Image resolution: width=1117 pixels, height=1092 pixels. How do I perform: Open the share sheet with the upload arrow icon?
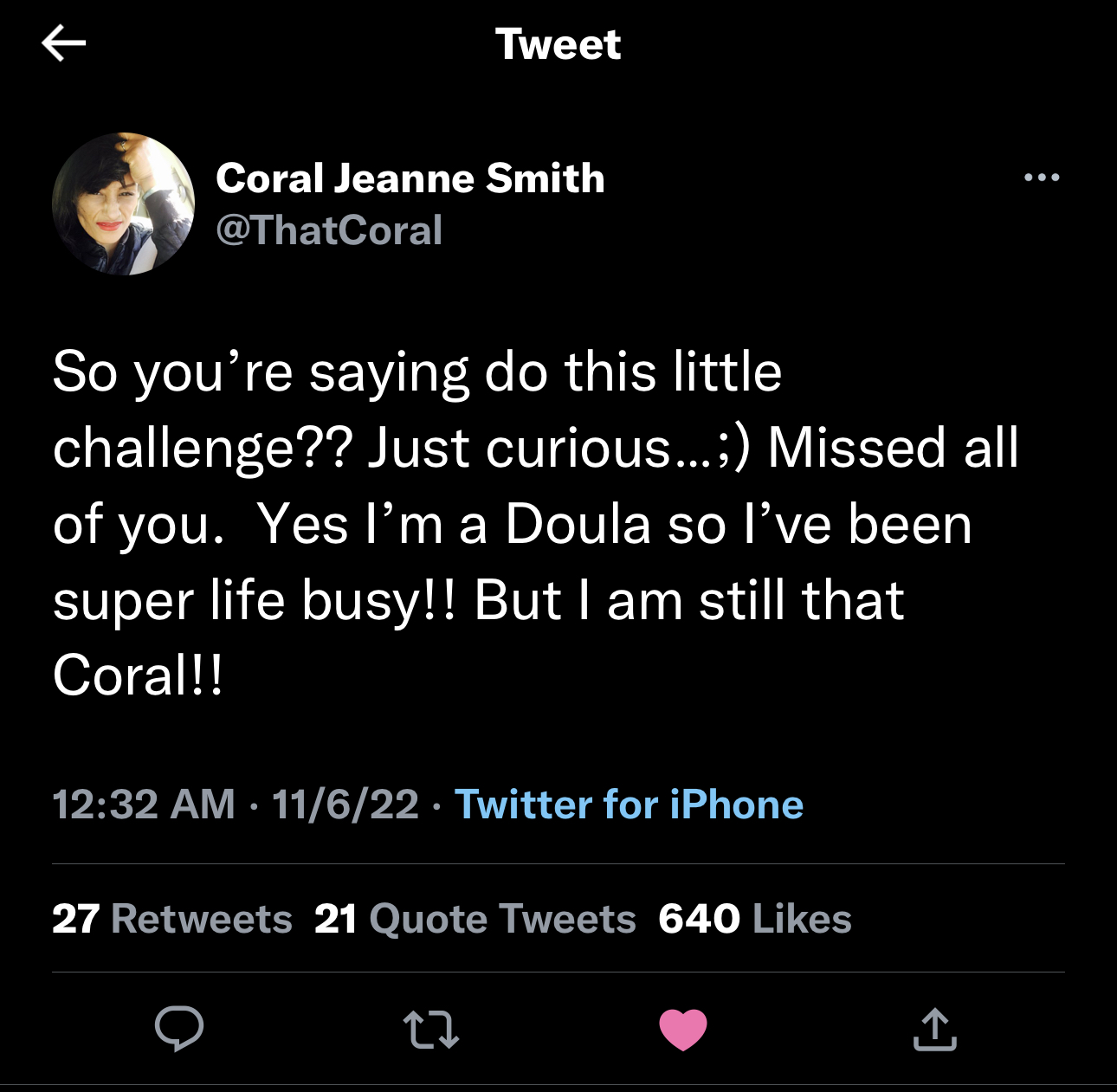point(935,1029)
